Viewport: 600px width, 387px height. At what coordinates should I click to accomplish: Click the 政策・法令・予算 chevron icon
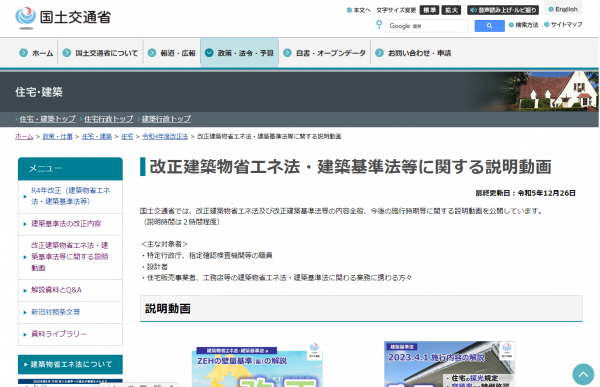coord(209,53)
